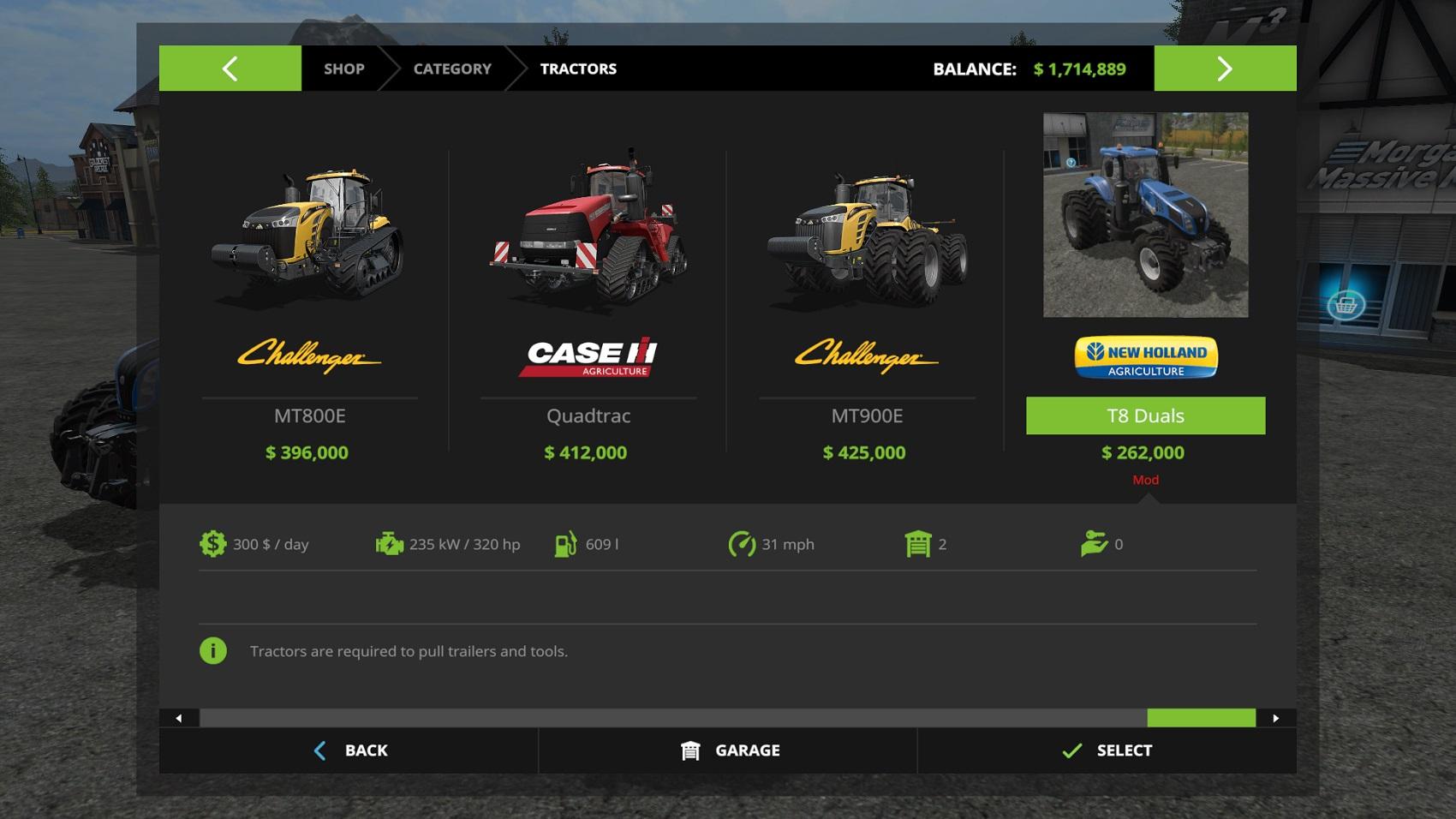Go to next page with right arrow
The image size is (1456, 819).
(1225, 69)
